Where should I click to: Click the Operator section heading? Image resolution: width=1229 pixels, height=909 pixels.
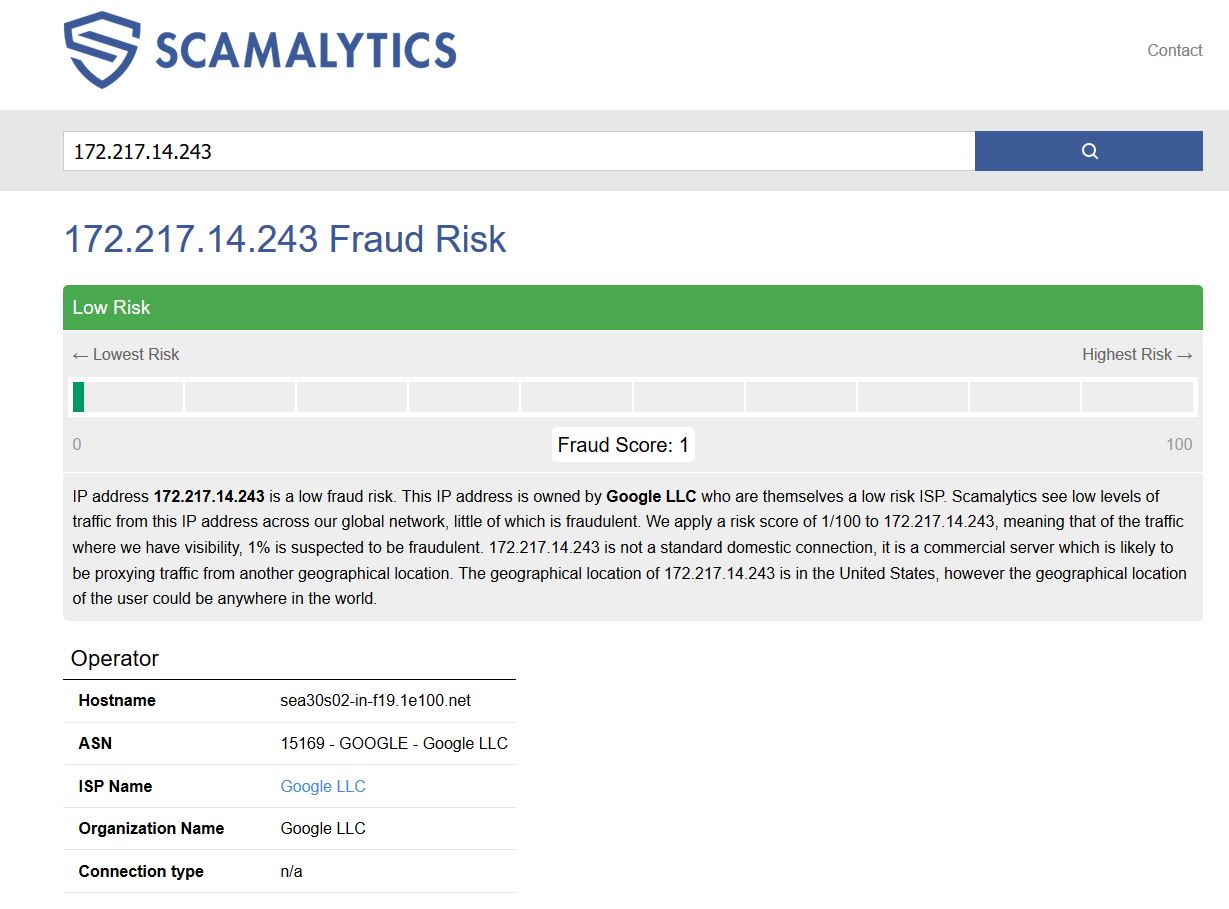[114, 658]
